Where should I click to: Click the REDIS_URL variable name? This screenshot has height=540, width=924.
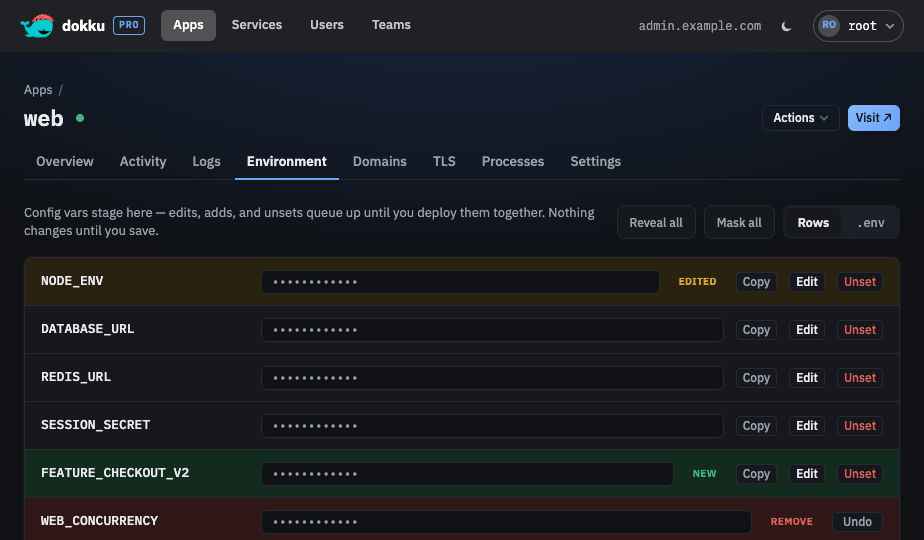[x=76, y=377]
